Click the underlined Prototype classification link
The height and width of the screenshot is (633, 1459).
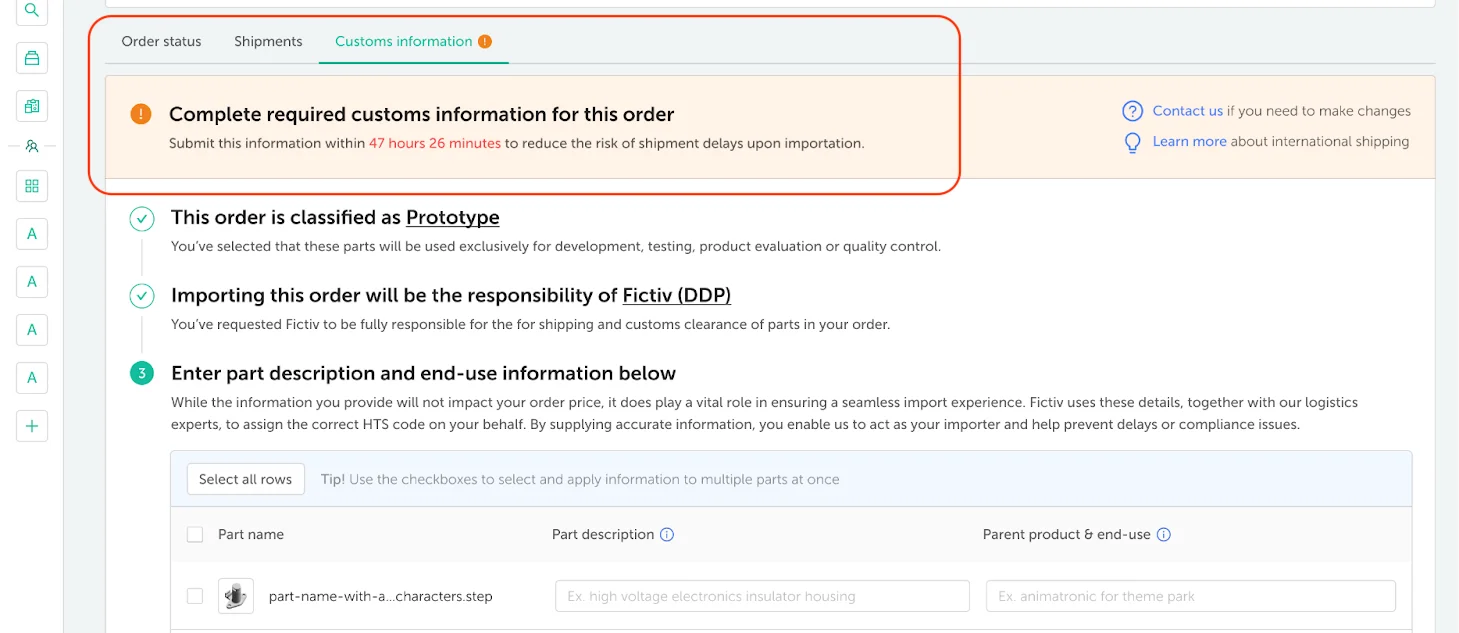tap(452, 217)
